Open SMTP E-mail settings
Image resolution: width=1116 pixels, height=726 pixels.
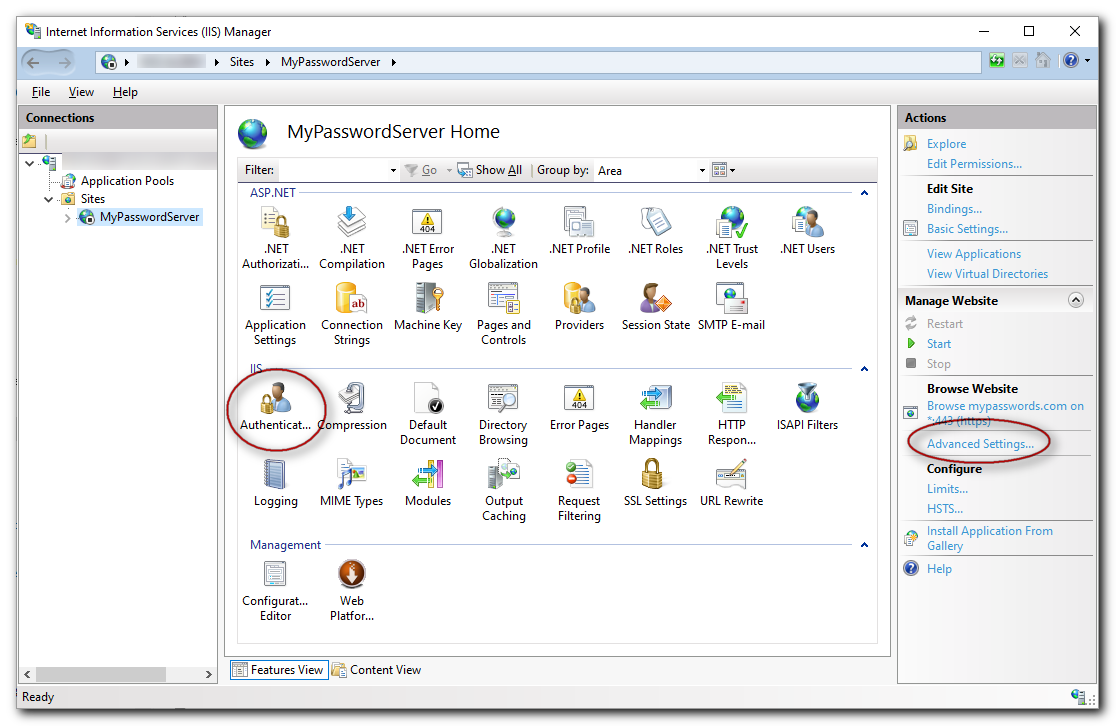(732, 307)
